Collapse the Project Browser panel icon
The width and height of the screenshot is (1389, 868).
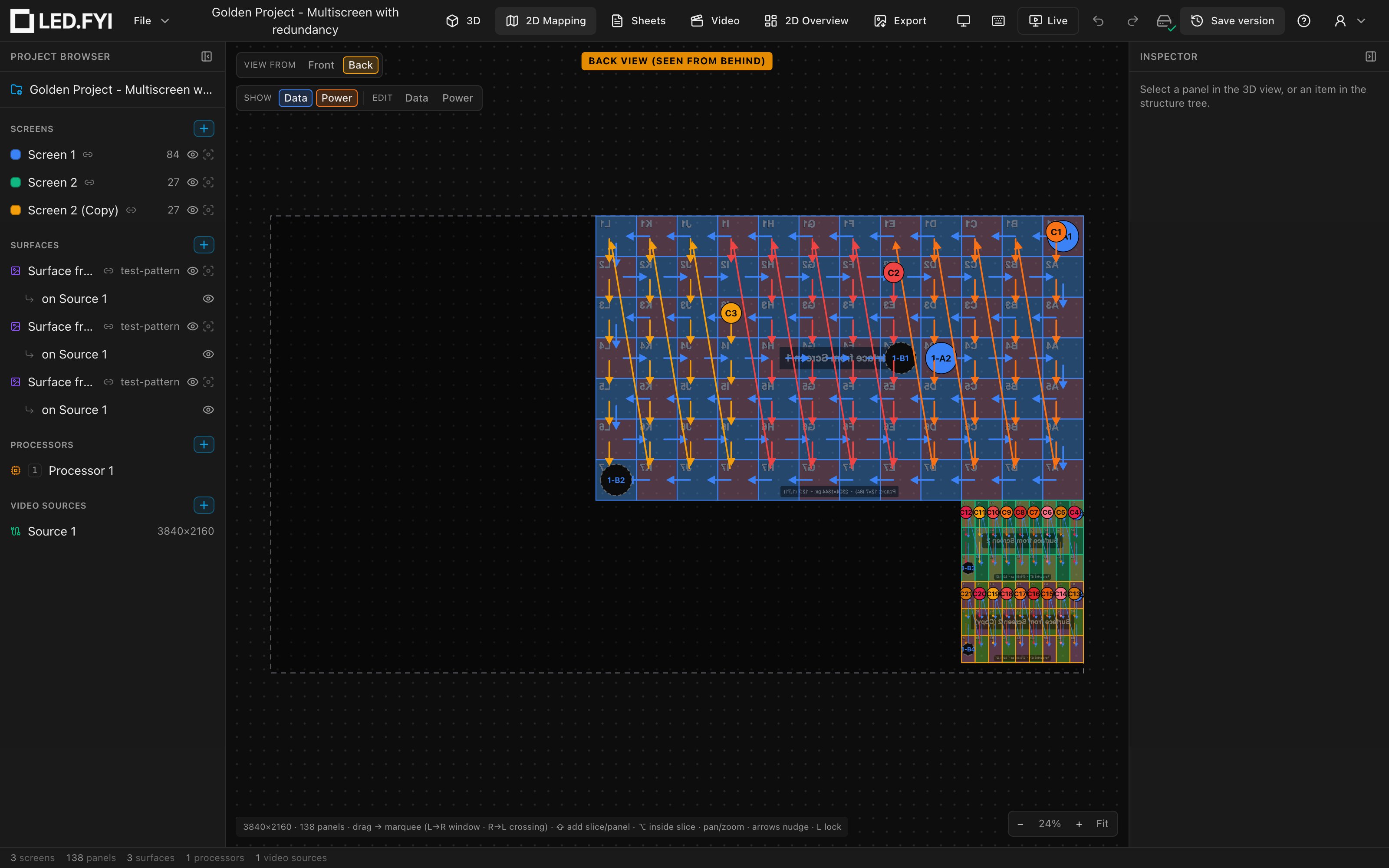(x=207, y=56)
